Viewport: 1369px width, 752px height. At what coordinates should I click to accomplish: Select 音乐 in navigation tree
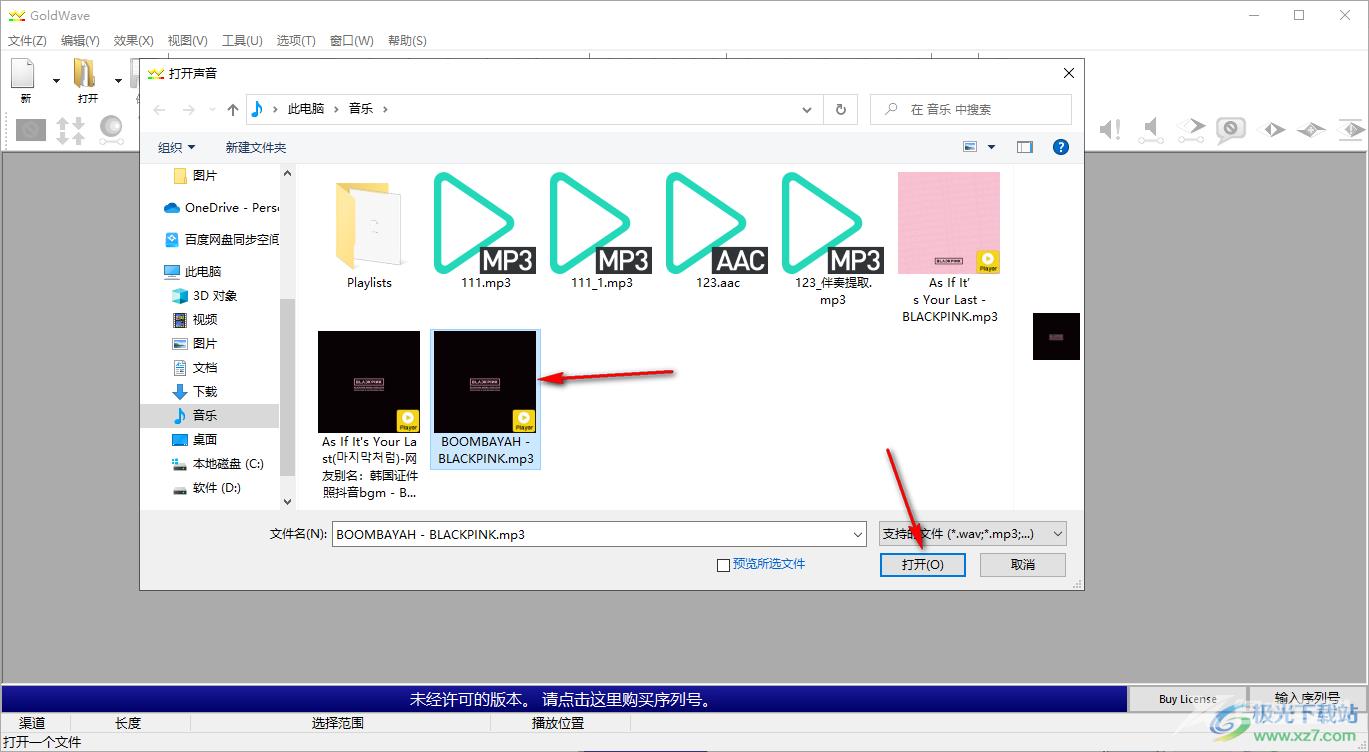pyautogui.click(x=210, y=415)
